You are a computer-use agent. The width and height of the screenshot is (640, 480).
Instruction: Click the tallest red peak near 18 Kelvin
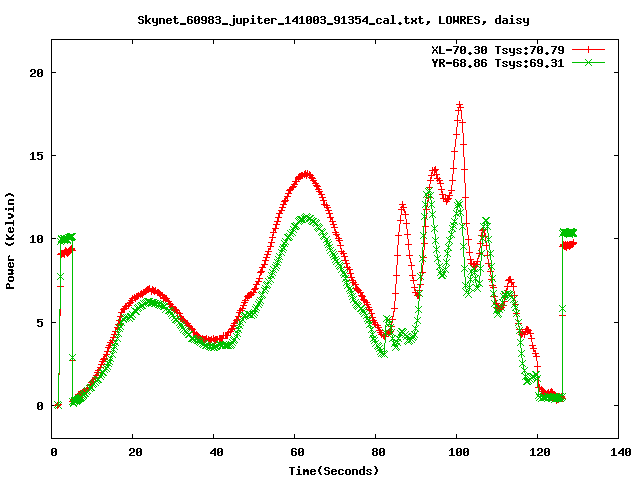point(460,105)
